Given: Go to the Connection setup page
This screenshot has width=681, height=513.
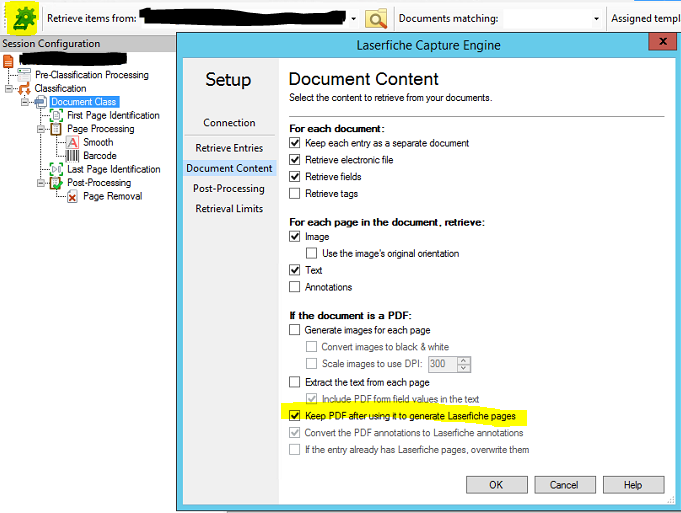Looking at the screenshot, I should click(229, 123).
